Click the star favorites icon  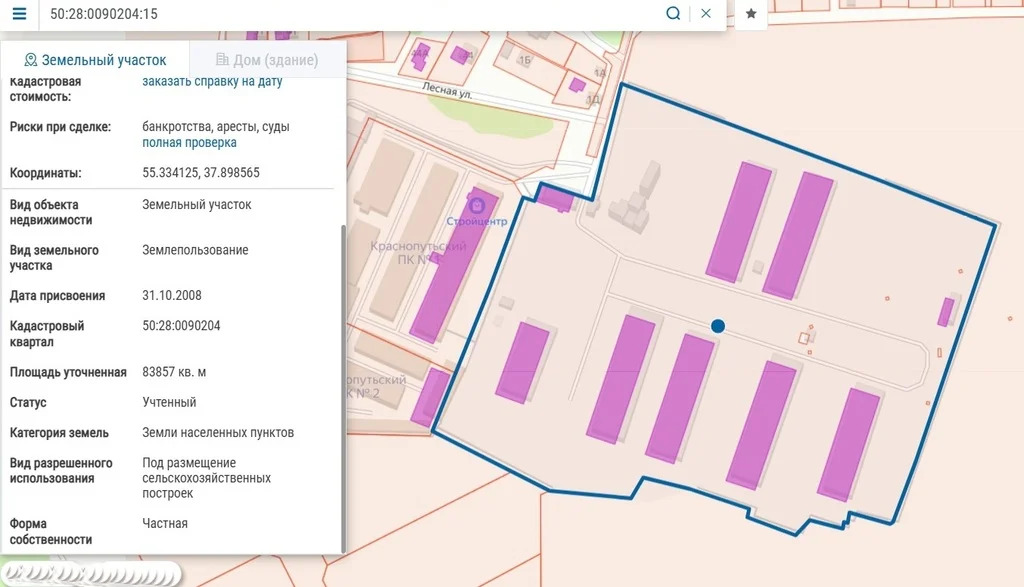point(751,14)
